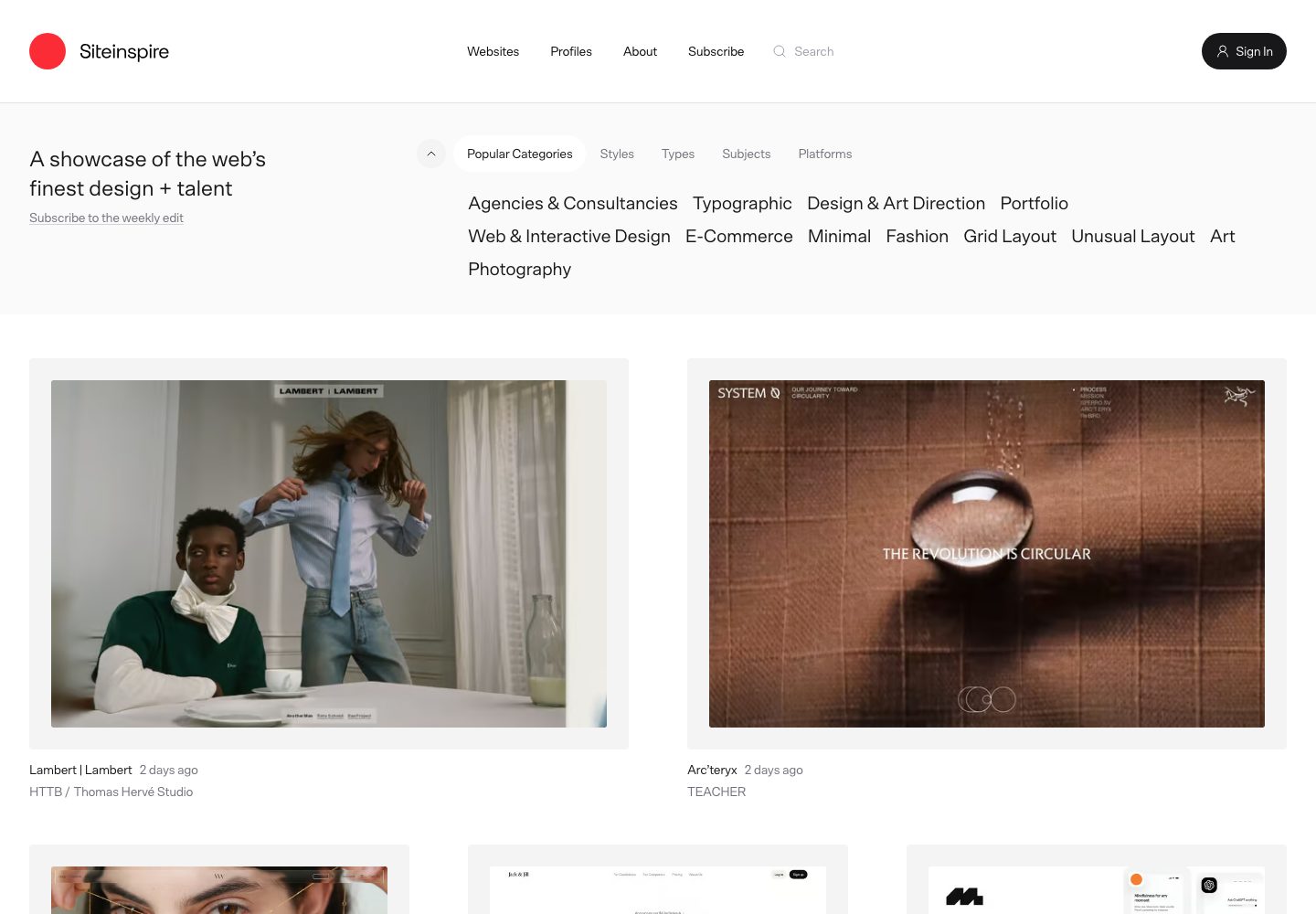Open Web & Interactive Design category
The height and width of the screenshot is (914, 1316).
(x=569, y=236)
